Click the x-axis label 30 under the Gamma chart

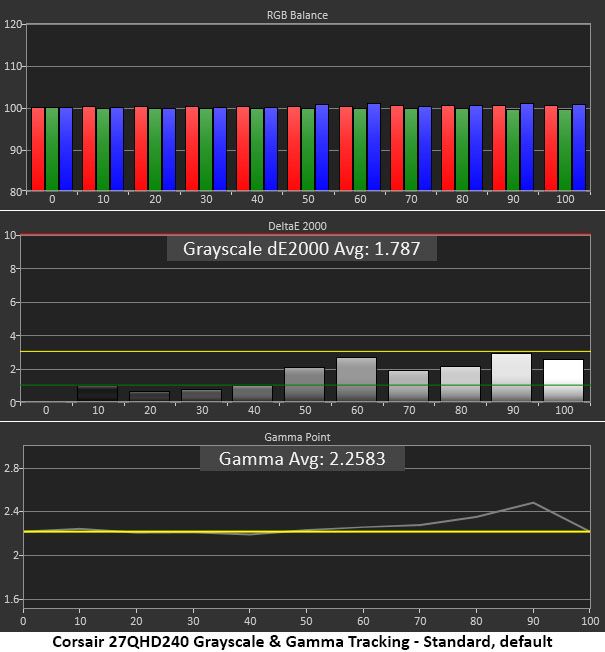[x=193, y=621]
